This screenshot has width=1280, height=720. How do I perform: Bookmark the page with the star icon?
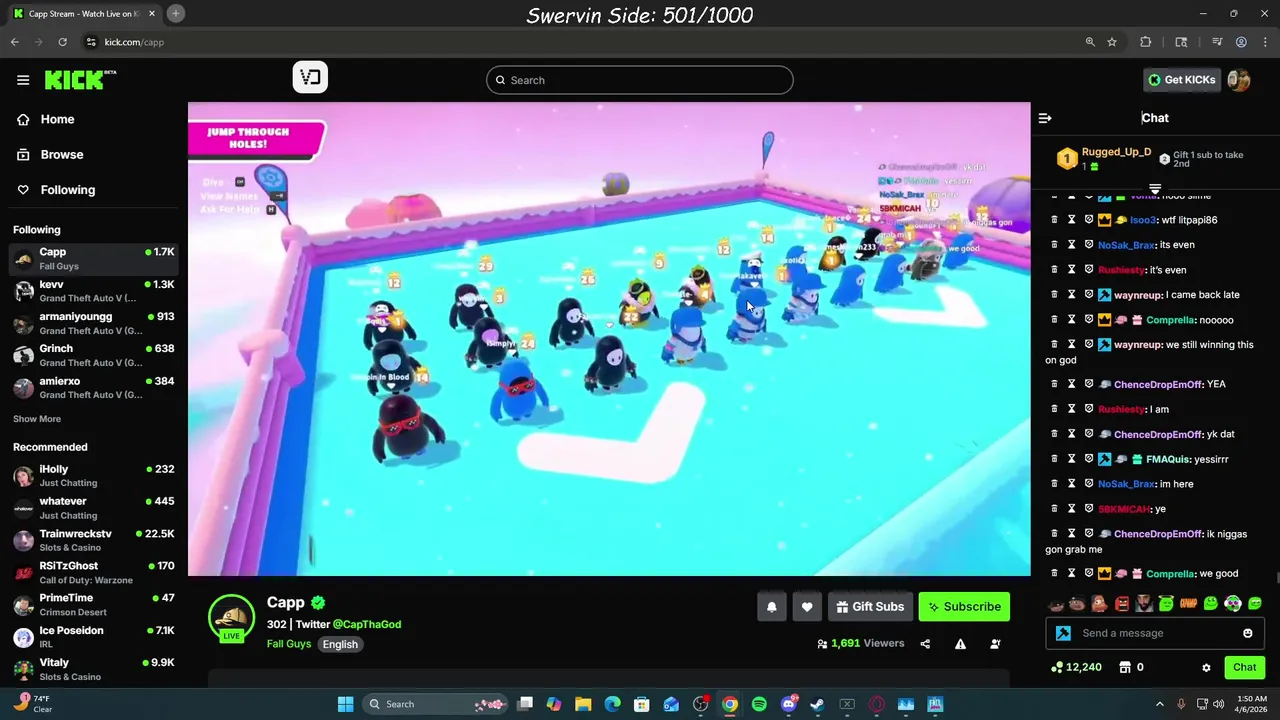tap(1112, 42)
